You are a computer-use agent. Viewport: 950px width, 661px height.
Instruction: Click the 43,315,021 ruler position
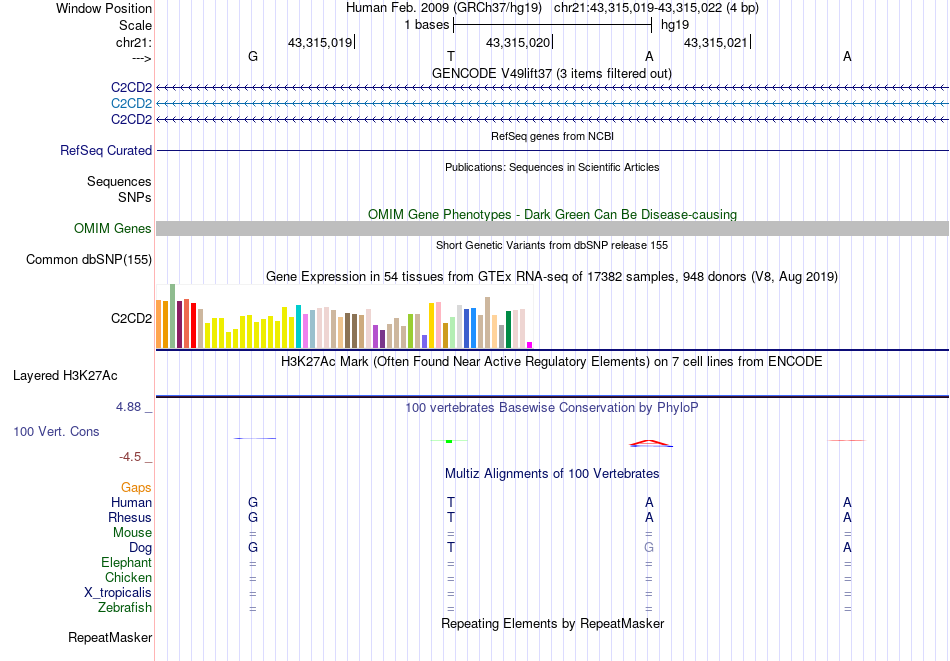(x=716, y=42)
